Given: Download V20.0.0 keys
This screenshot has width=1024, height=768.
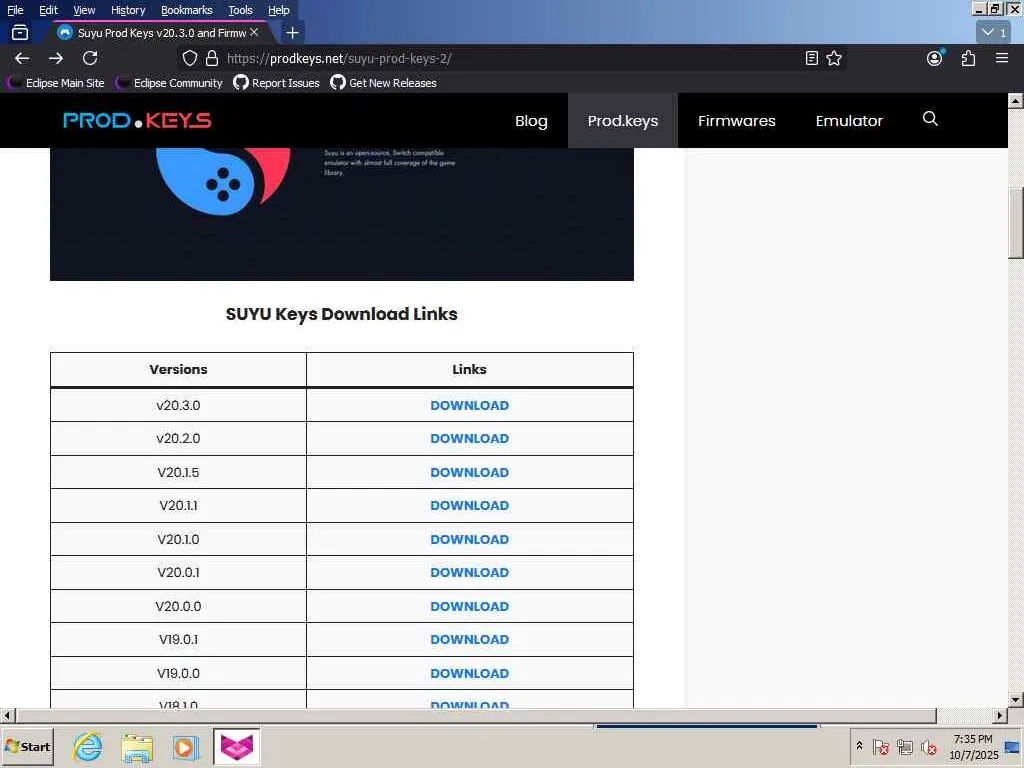Looking at the screenshot, I should 470,606.
